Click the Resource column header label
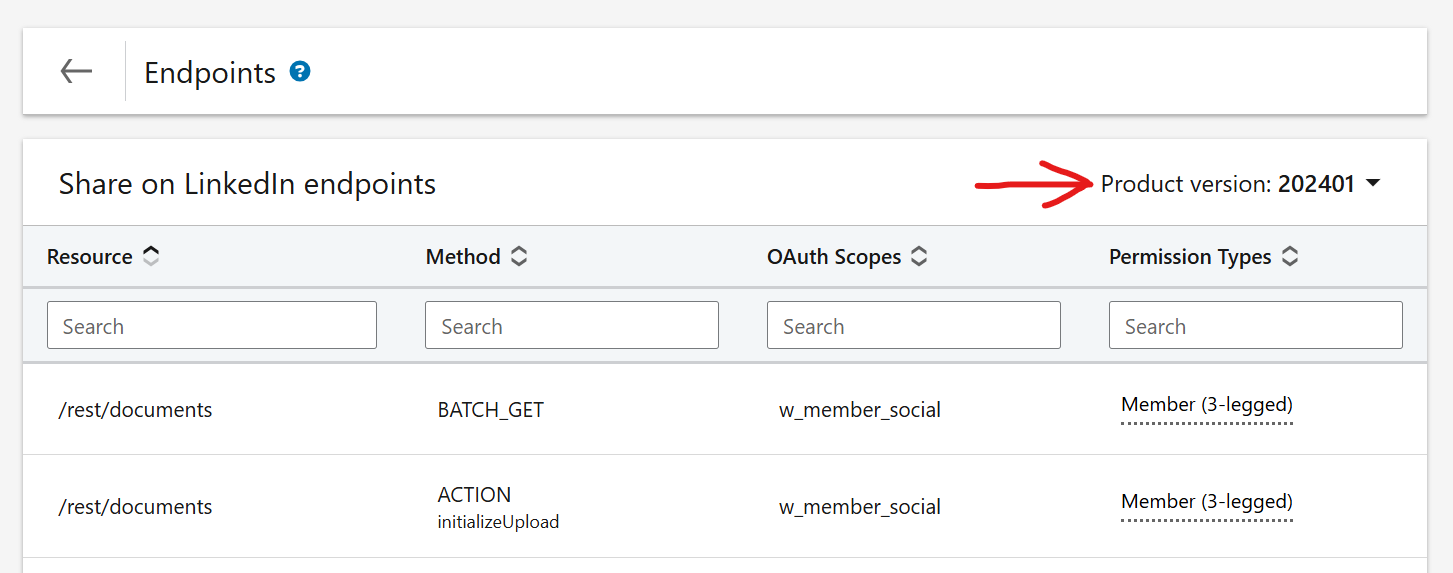Screen dimensions: 1453x573 pos(90,257)
